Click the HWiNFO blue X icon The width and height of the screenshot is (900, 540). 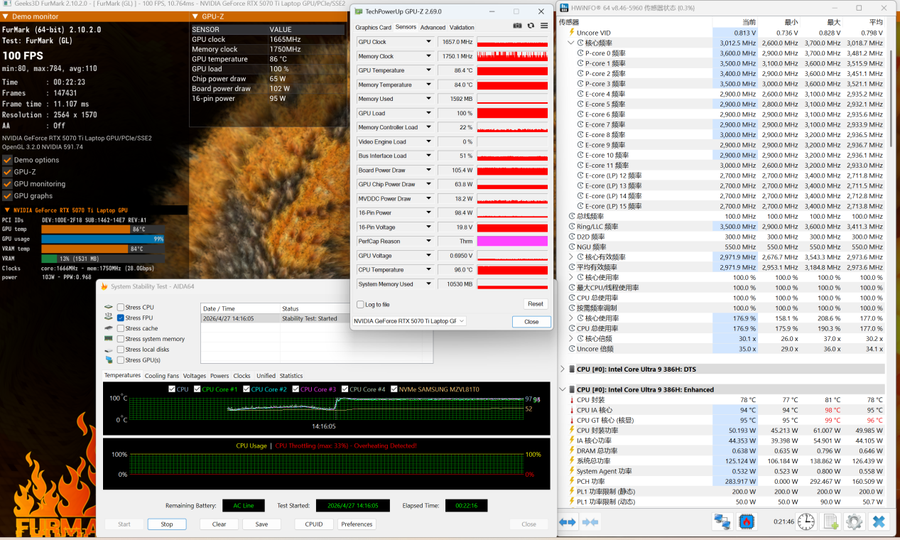click(878, 522)
